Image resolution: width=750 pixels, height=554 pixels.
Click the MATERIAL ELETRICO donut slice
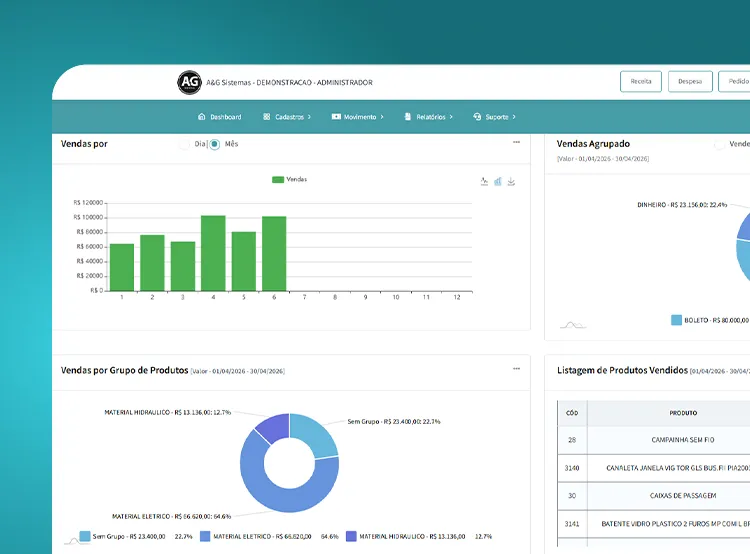tap(279, 499)
